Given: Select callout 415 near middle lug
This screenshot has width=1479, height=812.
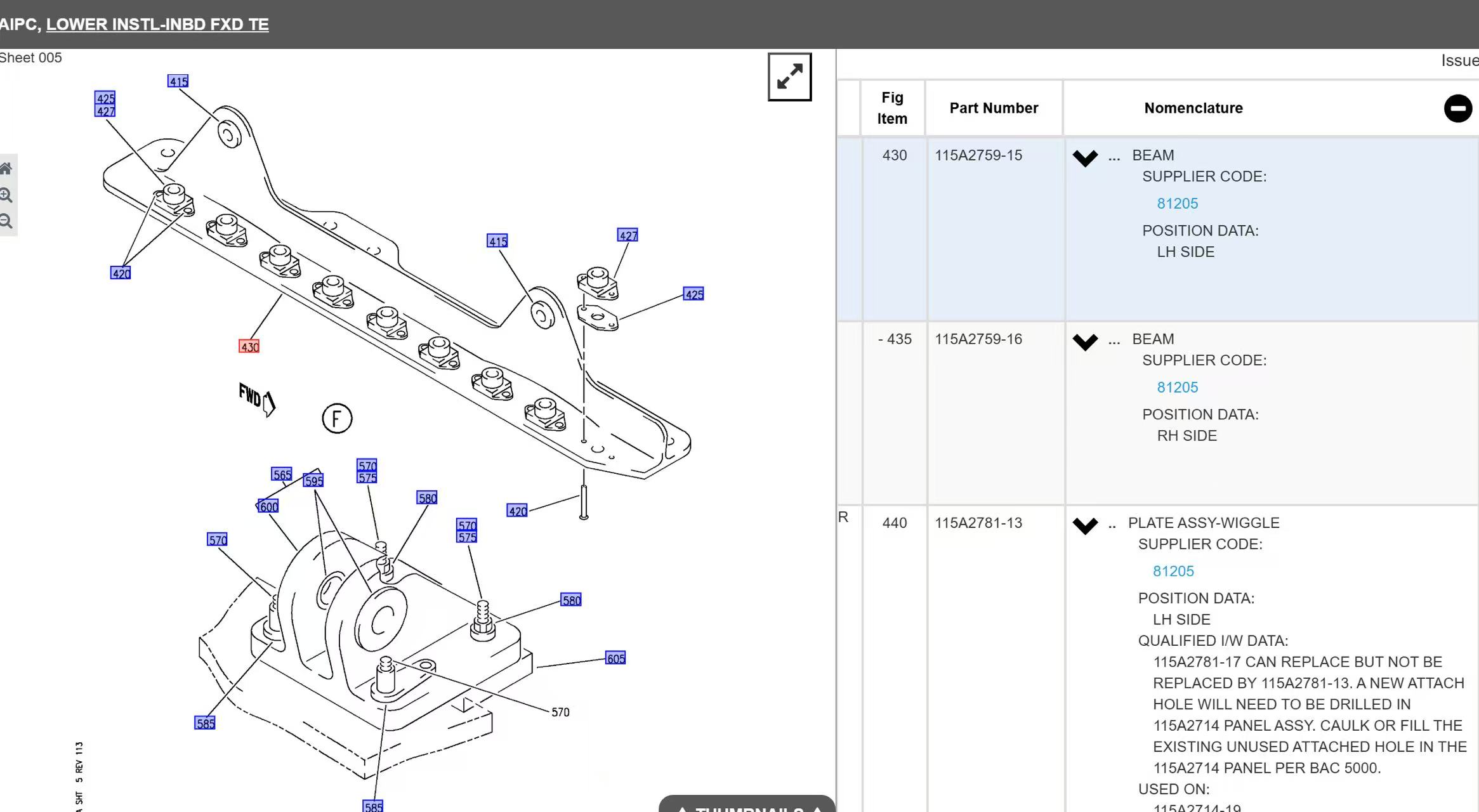Looking at the screenshot, I should pos(497,241).
